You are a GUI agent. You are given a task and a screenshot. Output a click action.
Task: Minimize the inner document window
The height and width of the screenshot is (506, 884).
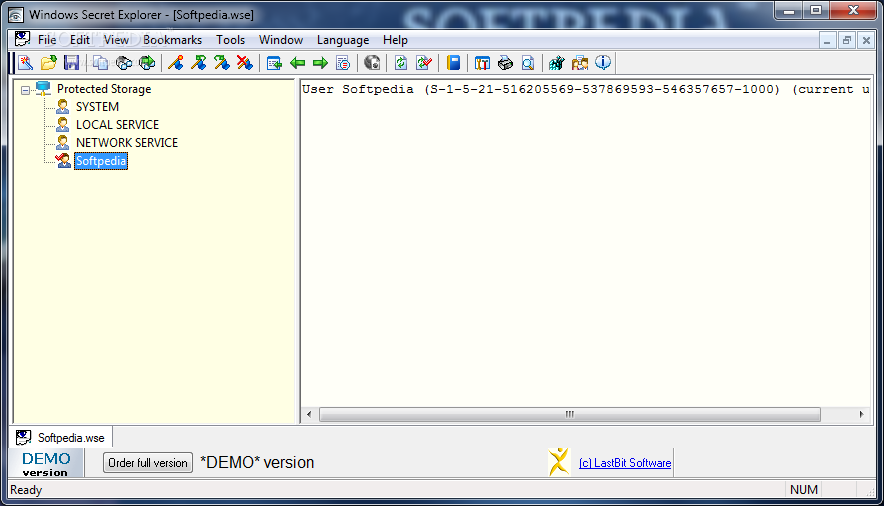827,40
